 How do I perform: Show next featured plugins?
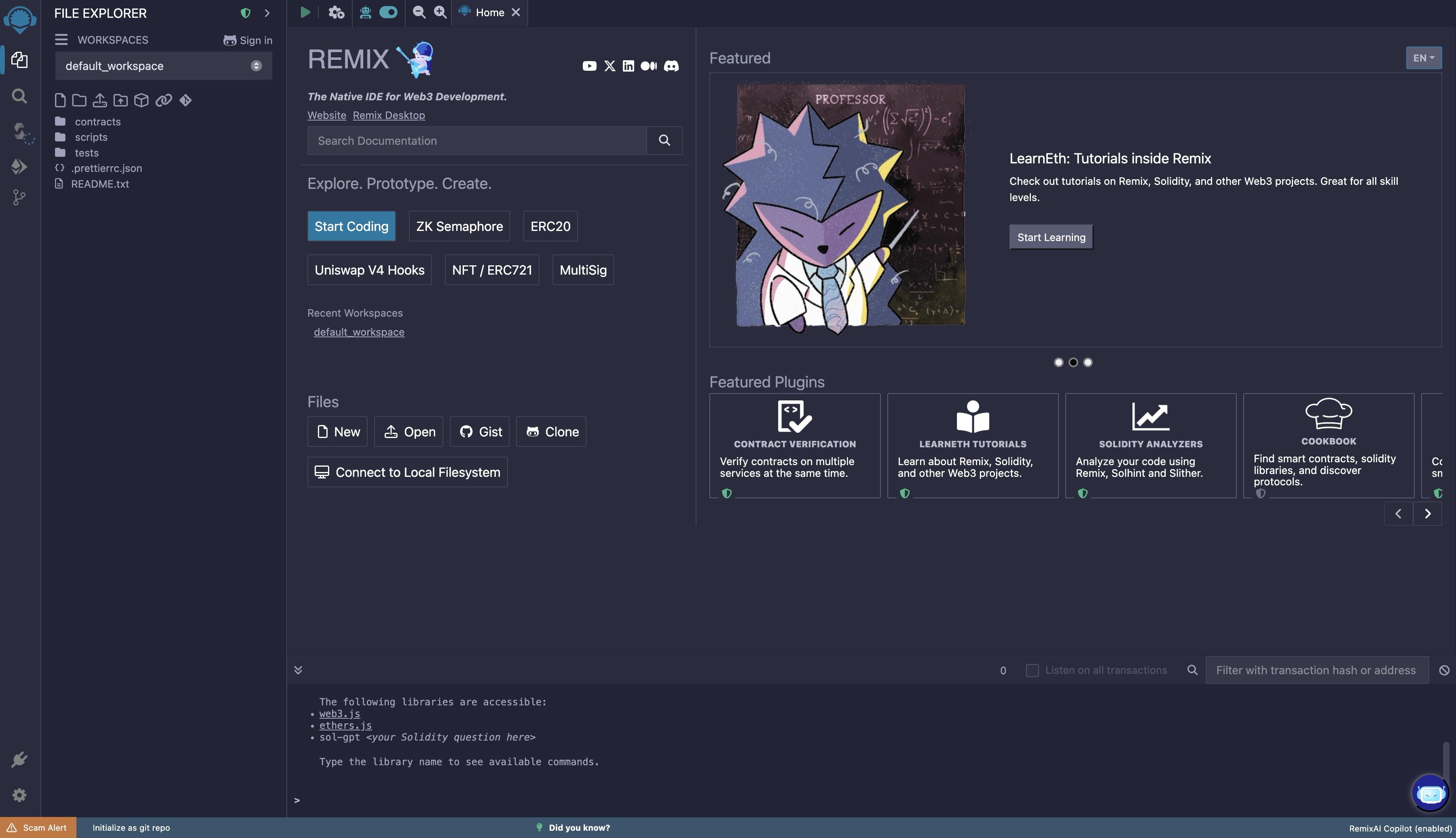[1428, 513]
